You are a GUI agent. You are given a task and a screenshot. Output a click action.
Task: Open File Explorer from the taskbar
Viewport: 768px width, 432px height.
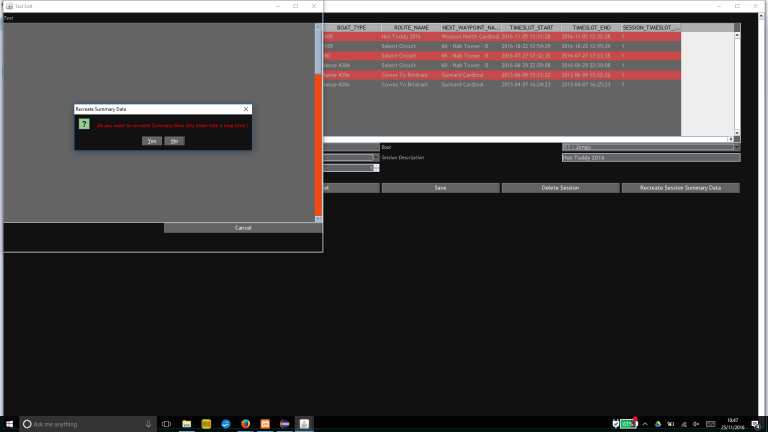187,424
